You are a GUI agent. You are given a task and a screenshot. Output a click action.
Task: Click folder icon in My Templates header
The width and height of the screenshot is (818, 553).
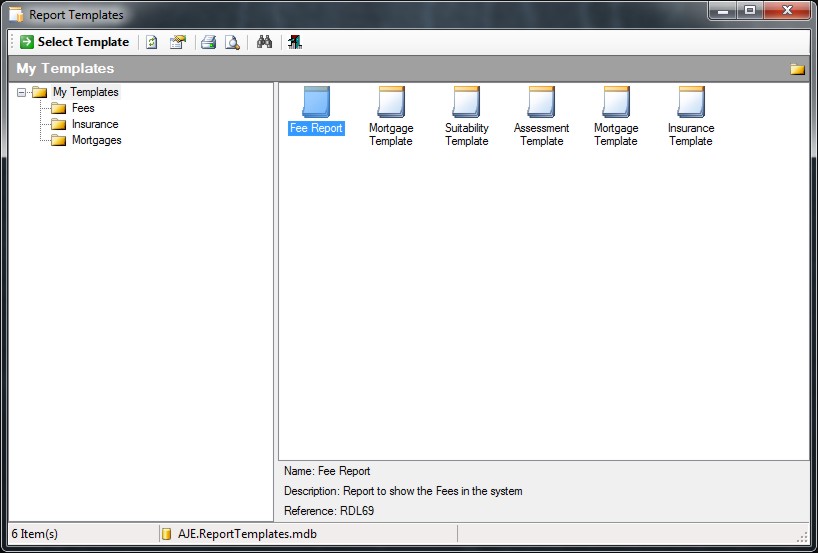pyautogui.click(x=797, y=69)
